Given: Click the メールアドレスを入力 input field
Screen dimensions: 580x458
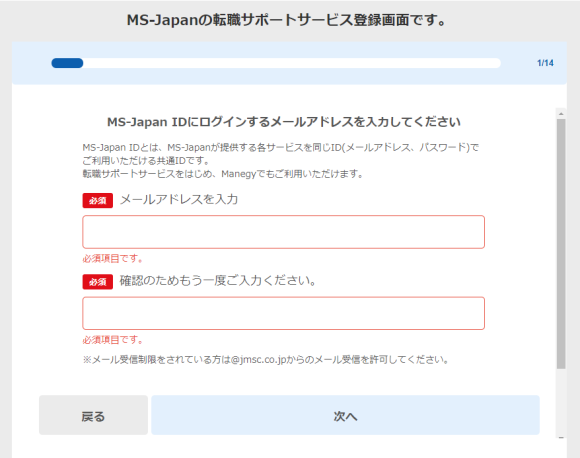Looking at the screenshot, I should click(283, 232).
